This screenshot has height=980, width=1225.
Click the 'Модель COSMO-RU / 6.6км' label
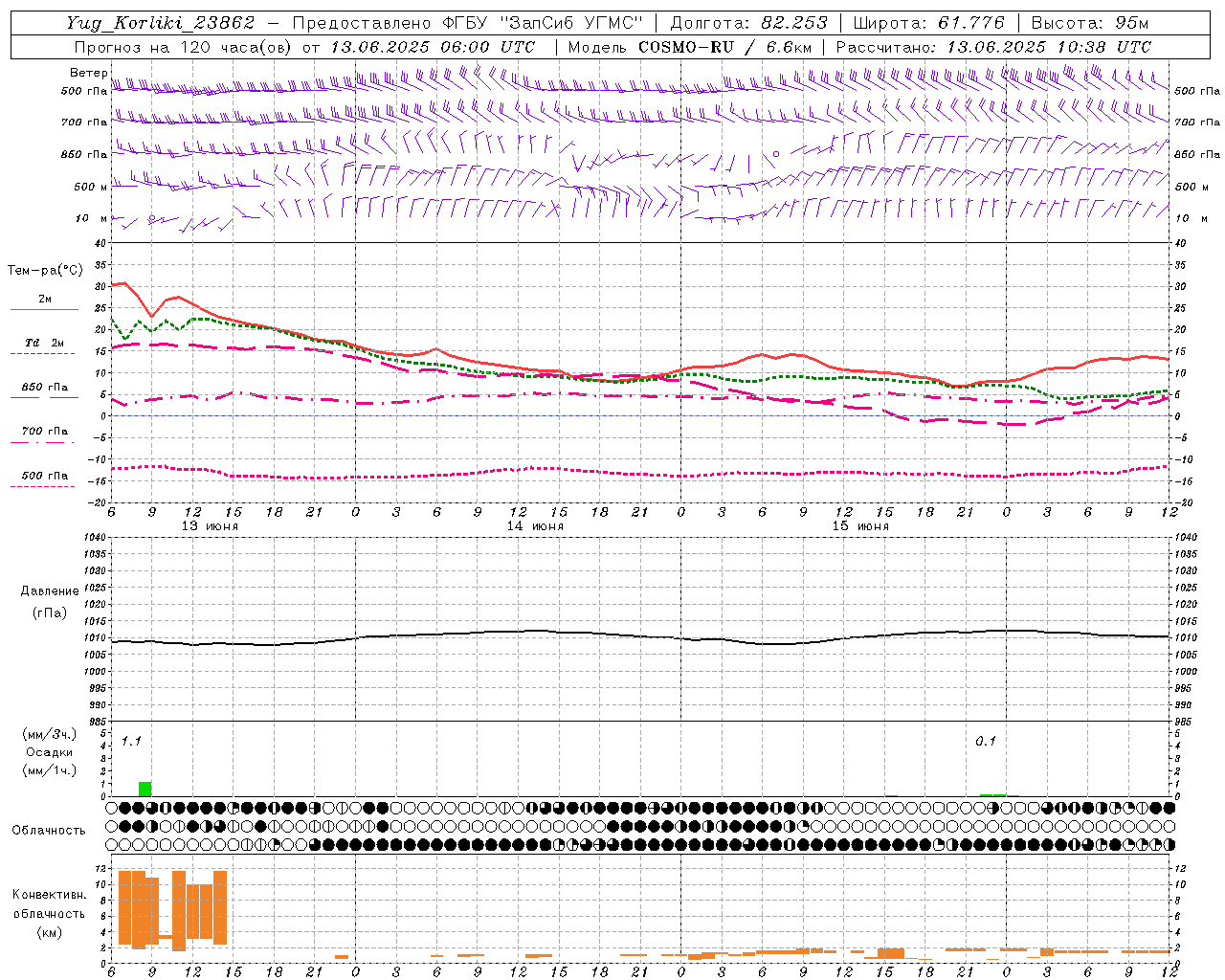(690, 47)
